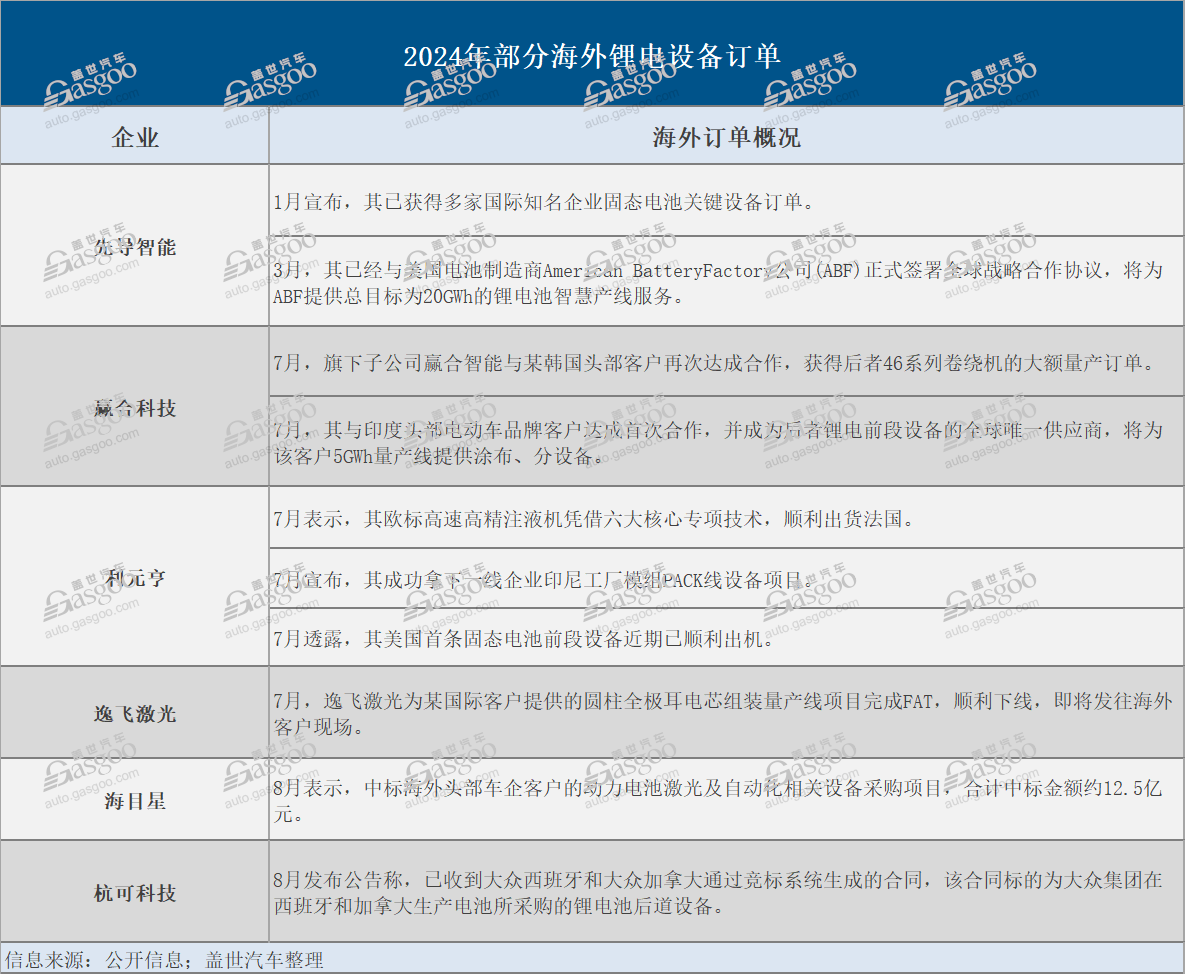Click the footer source line "信息来源"

tap(165, 960)
